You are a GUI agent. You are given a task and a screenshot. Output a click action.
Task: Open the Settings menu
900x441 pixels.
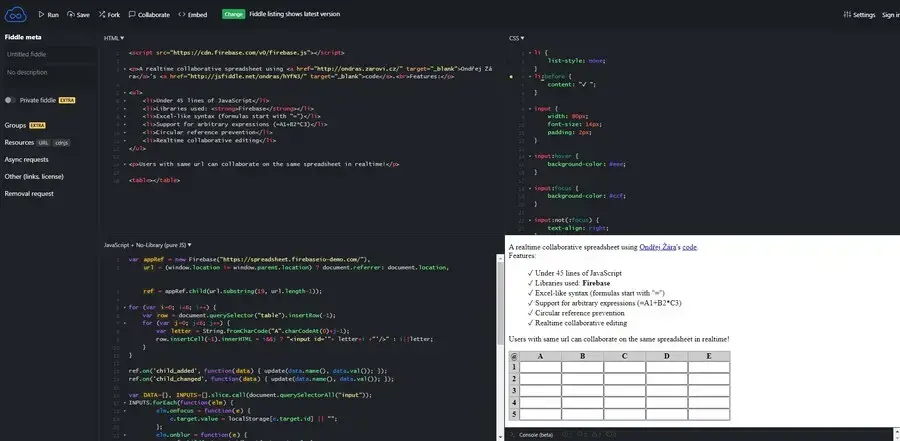859,15
